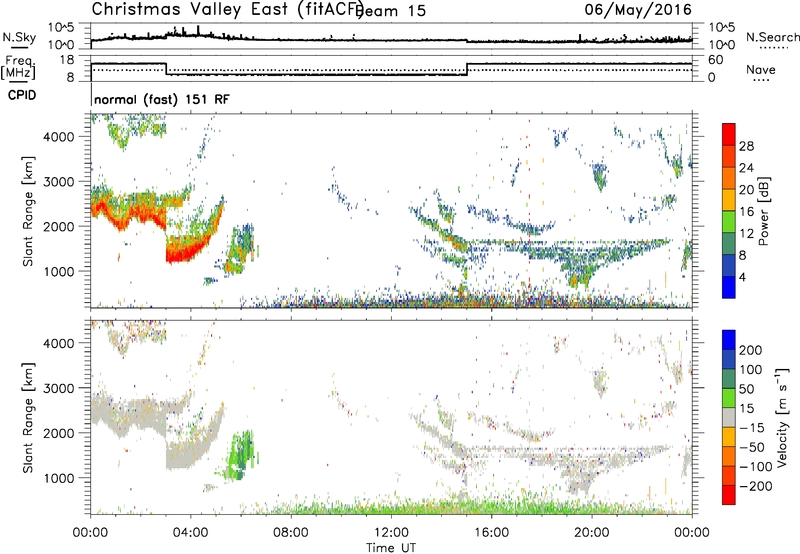800x554 pixels.
Task: Select the 20 label on the Power colorbar
Action: click(x=746, y=190)
